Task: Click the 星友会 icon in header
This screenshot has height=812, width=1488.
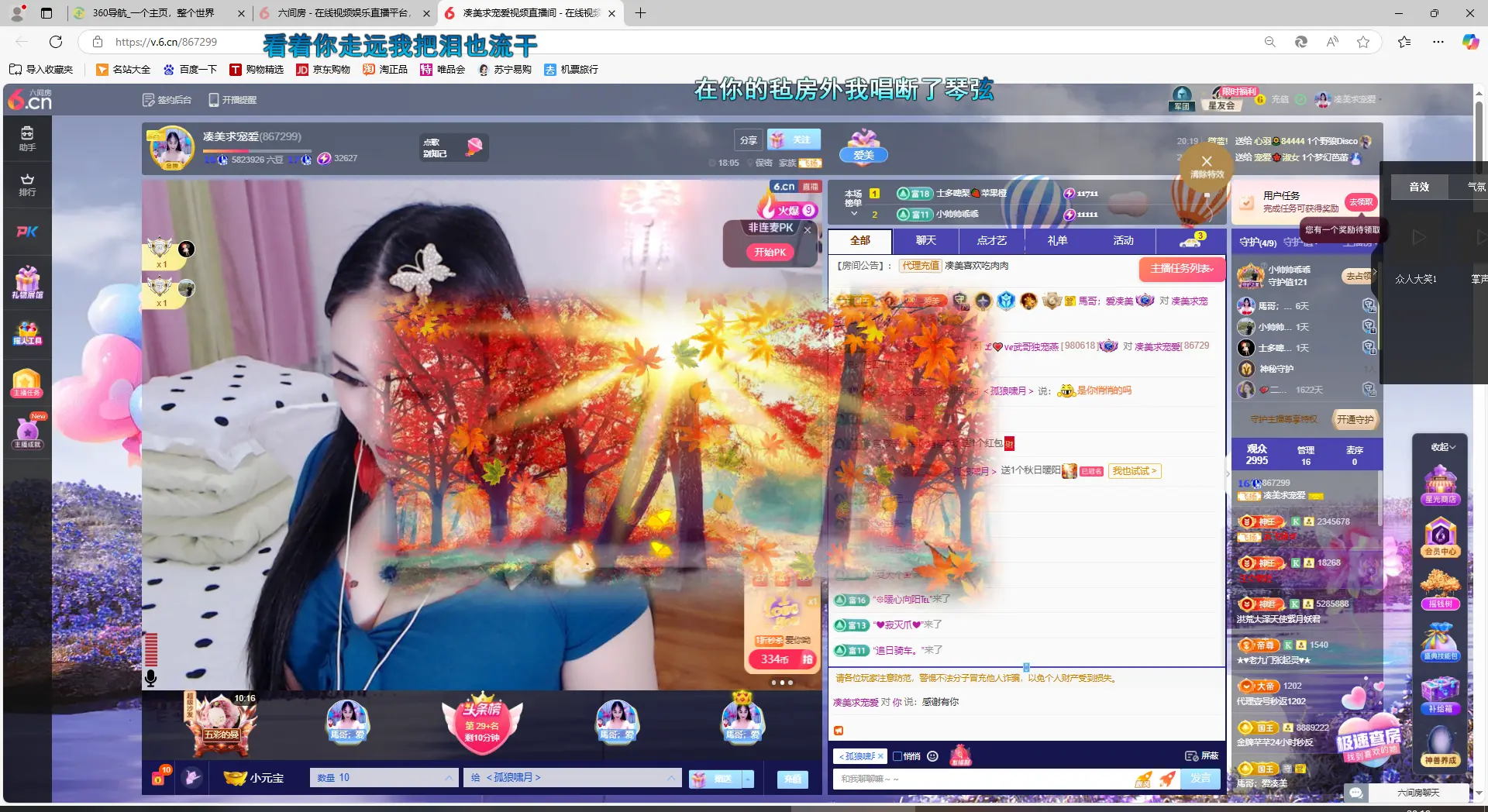Action: click(x=1222, y=99)
